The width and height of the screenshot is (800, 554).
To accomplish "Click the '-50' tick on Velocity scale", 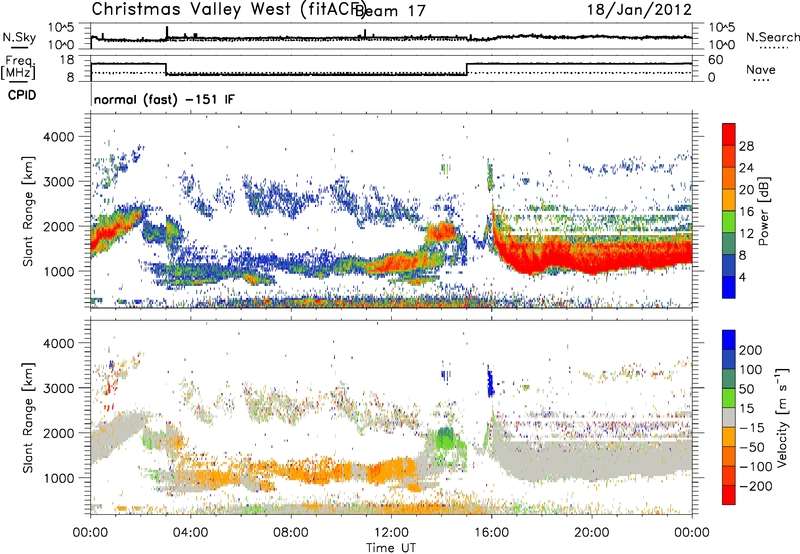I will 752,447.
